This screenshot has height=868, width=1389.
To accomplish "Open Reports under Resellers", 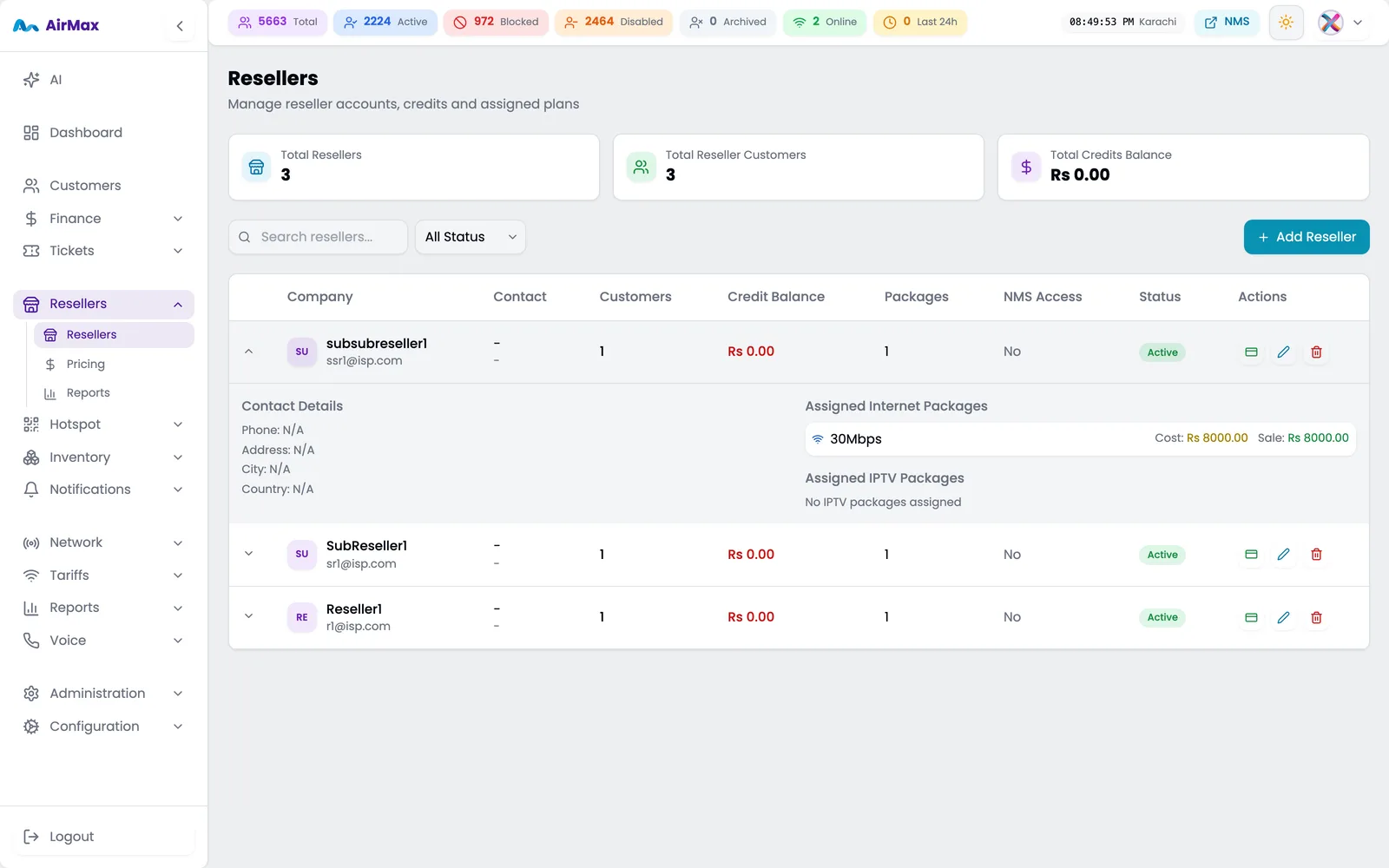I will click(114, 393).
